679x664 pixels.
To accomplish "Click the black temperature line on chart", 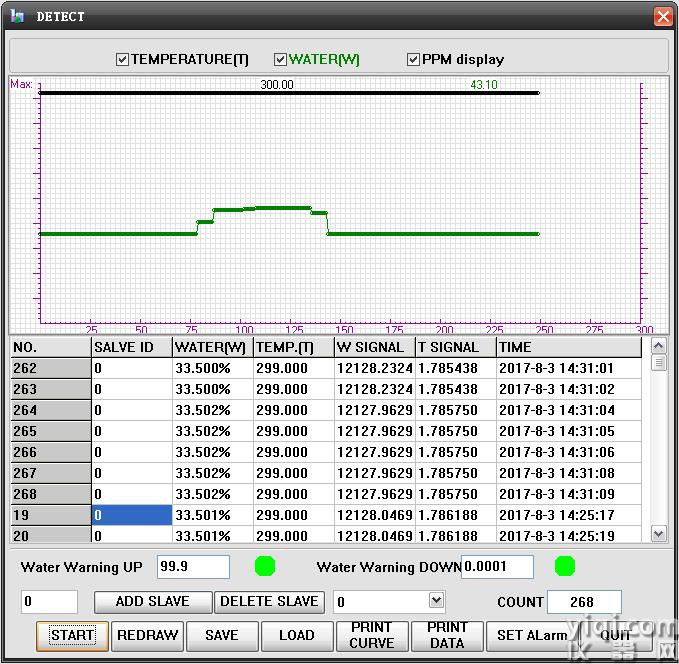I will coord(289,93).
